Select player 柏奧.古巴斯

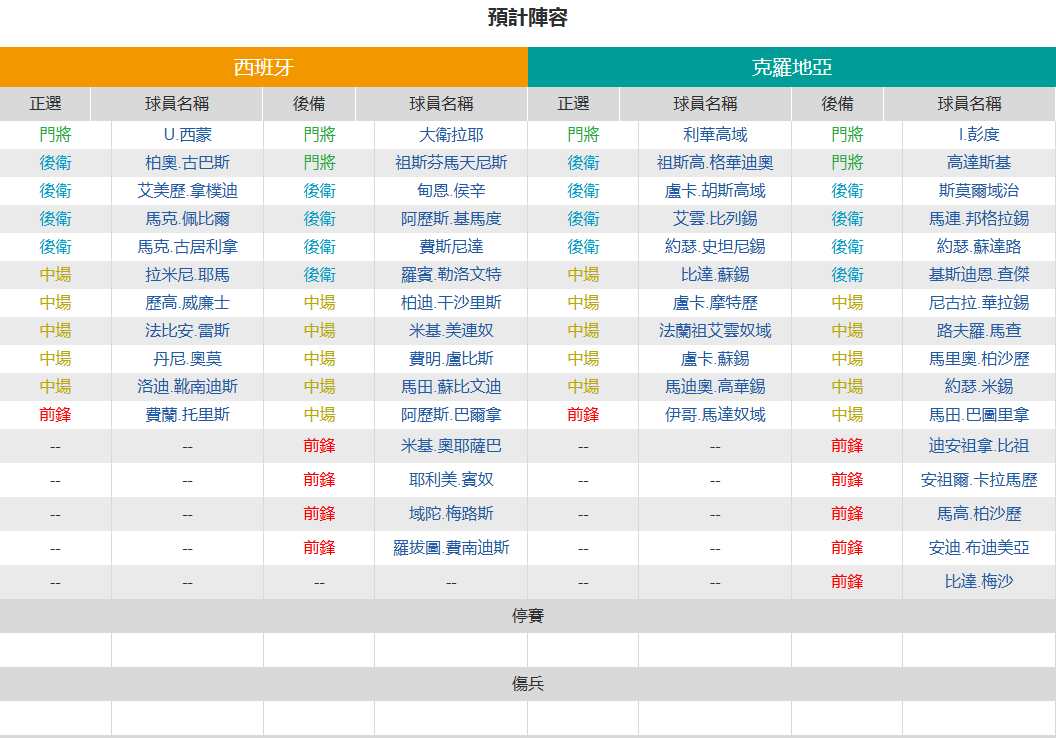(187, 162)
